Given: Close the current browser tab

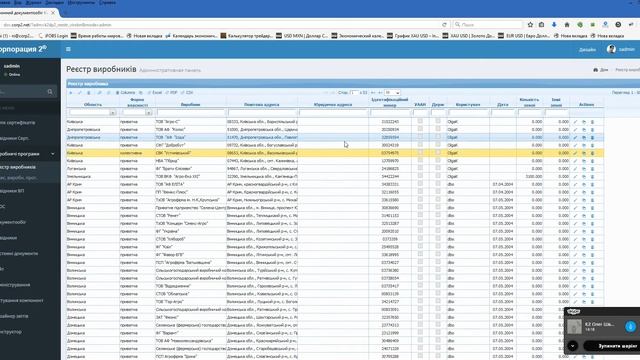Looking at the screenshot, I should [52, 13].
